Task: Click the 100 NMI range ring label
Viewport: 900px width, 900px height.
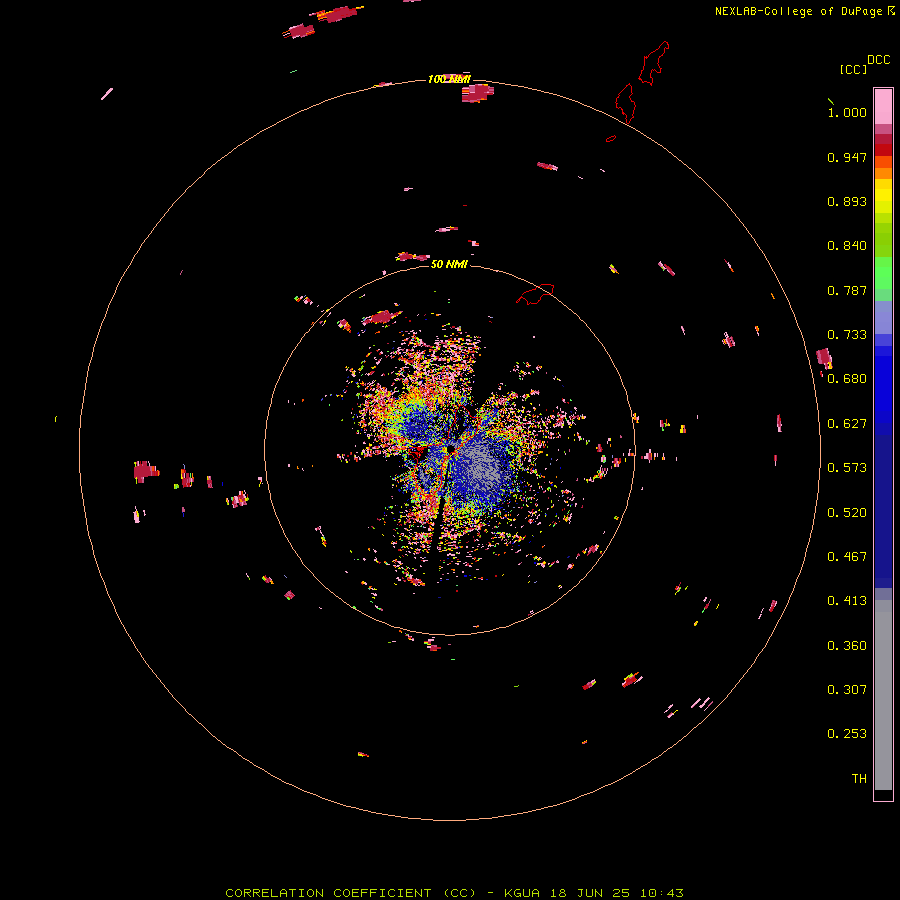Action: [x=449, y=79]
